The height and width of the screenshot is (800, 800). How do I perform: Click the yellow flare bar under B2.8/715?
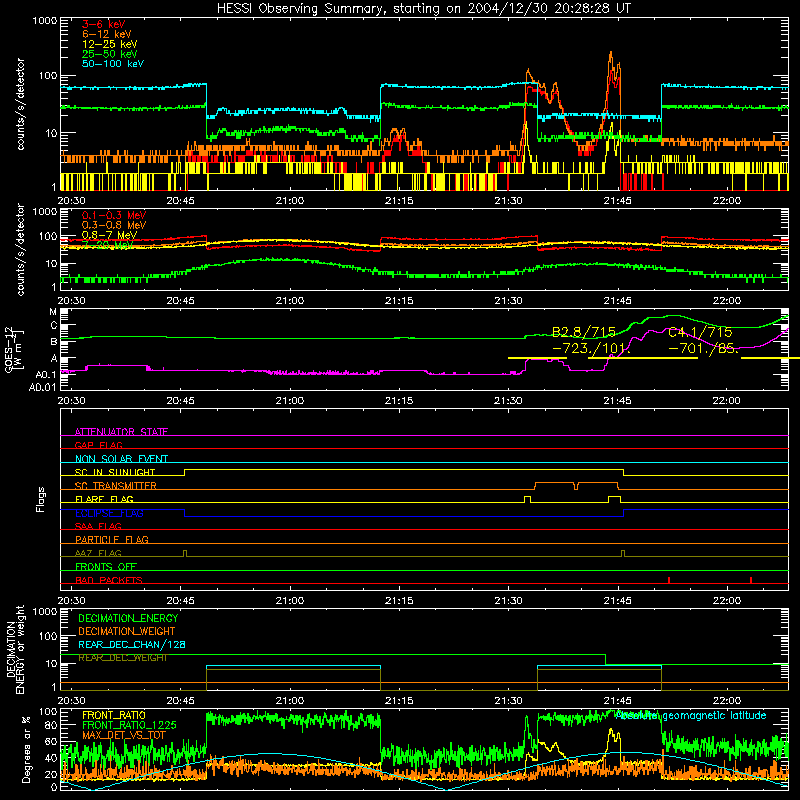coord(537,358)
